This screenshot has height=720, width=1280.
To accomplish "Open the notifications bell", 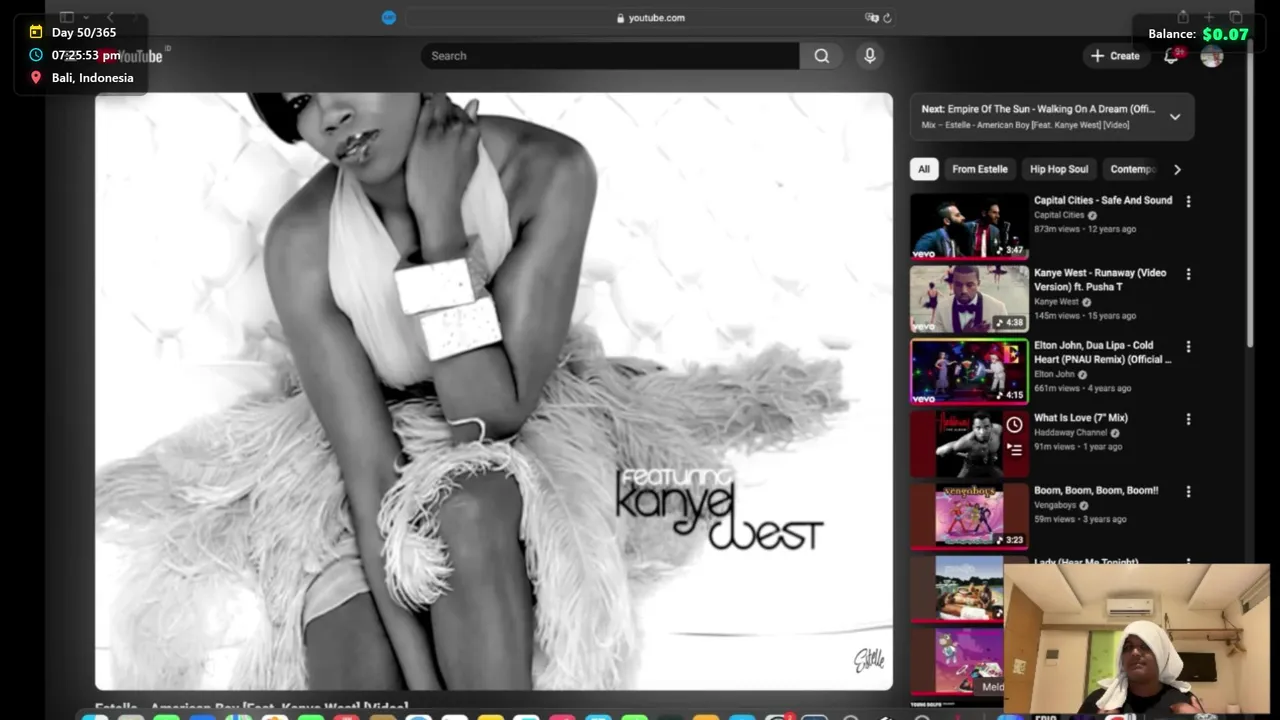I will 1171,56.
